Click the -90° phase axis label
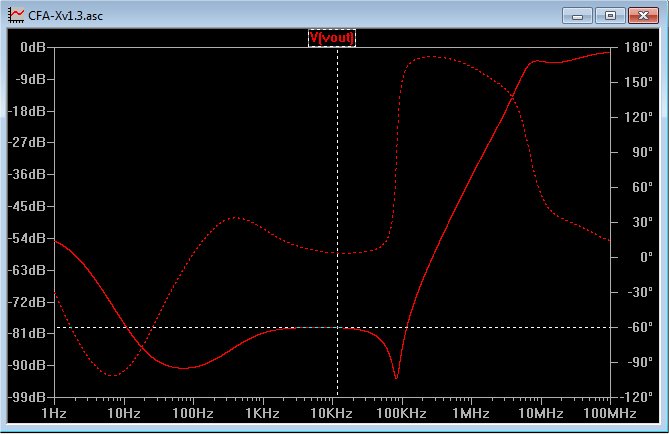This screenshot has height=435, width=669. click(640, 362)
